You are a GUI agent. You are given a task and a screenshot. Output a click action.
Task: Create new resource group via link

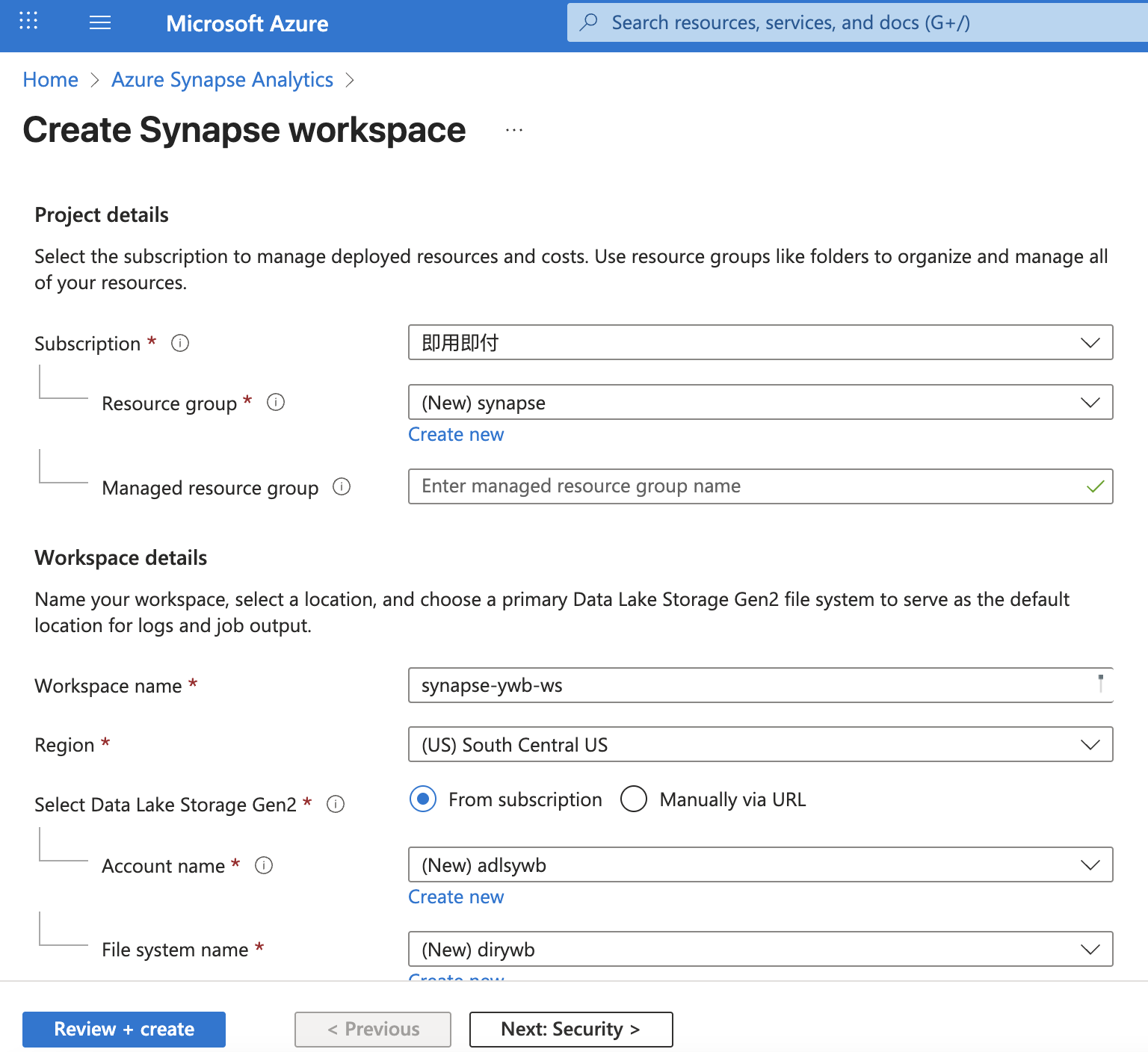pyautogui.click(x=456, y=434)
